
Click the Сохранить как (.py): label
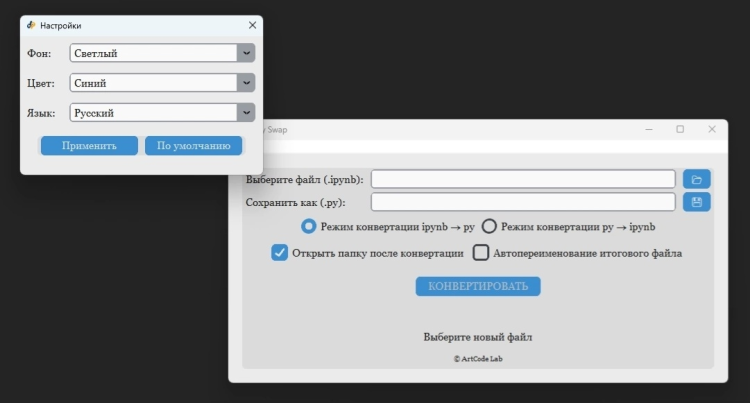(x=296, y=202)
